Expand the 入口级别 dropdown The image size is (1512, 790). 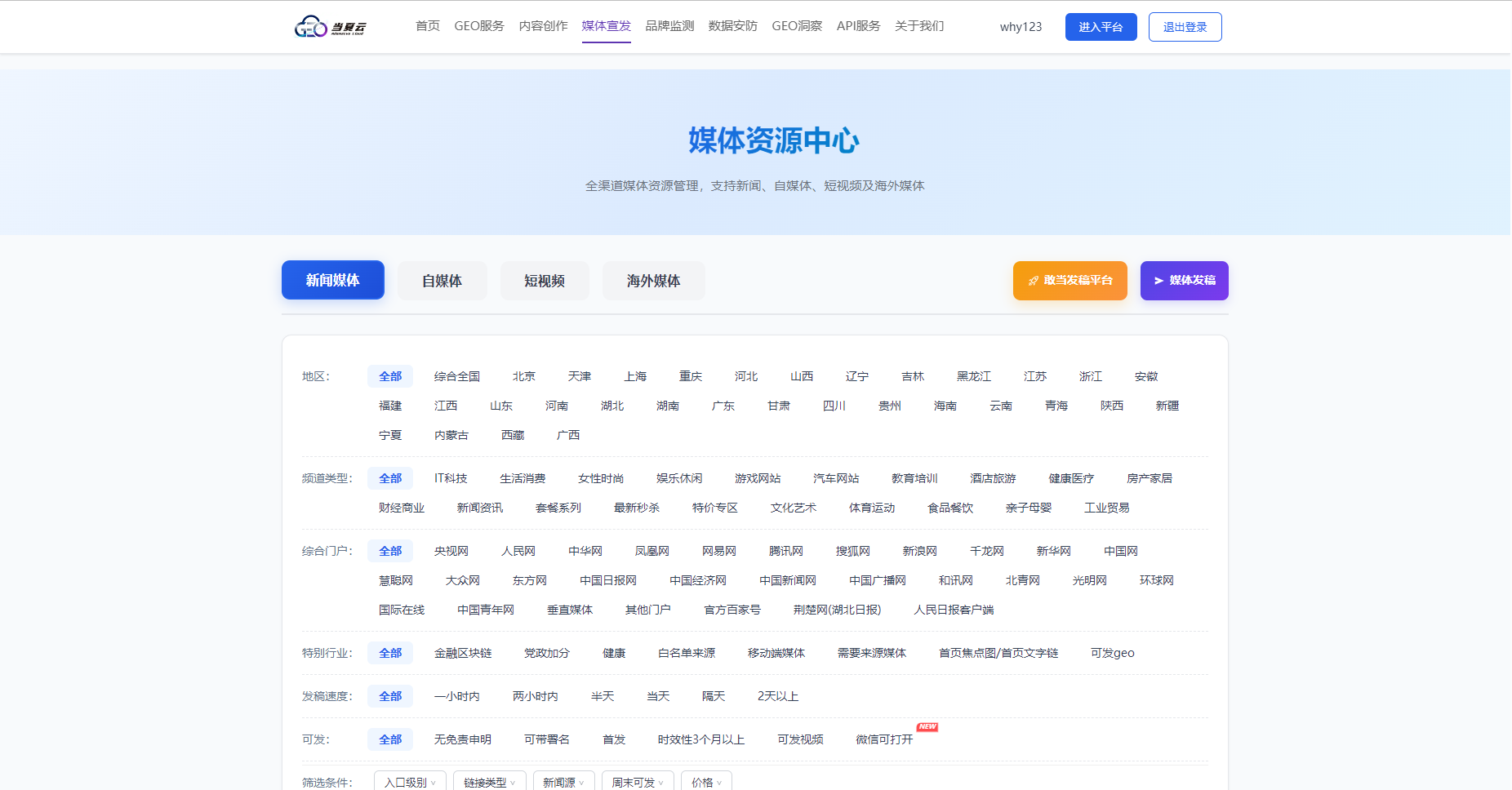(410, 782)
